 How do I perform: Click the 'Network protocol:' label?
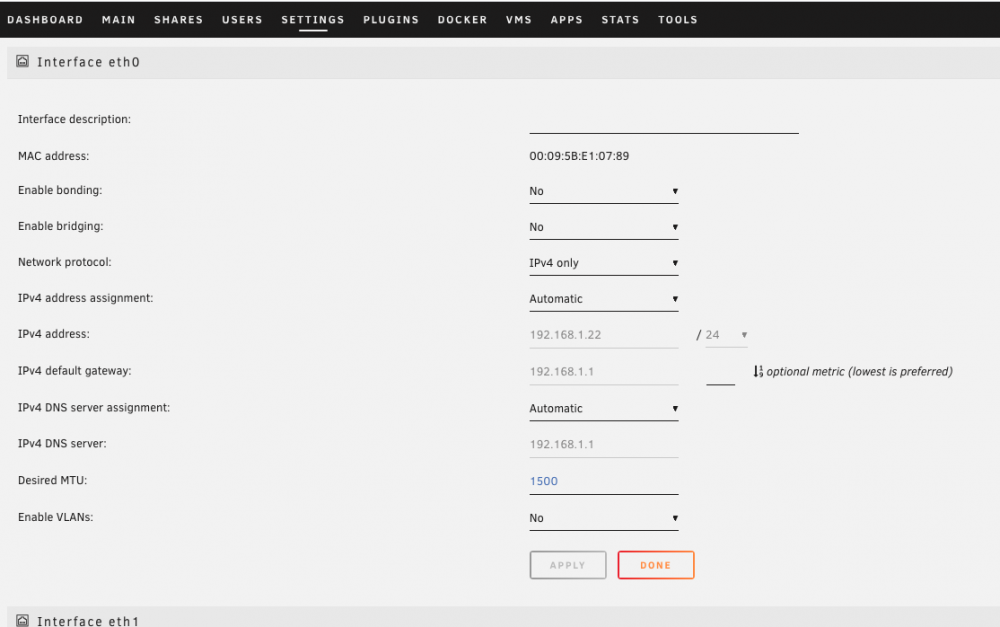tap(64, 262)
